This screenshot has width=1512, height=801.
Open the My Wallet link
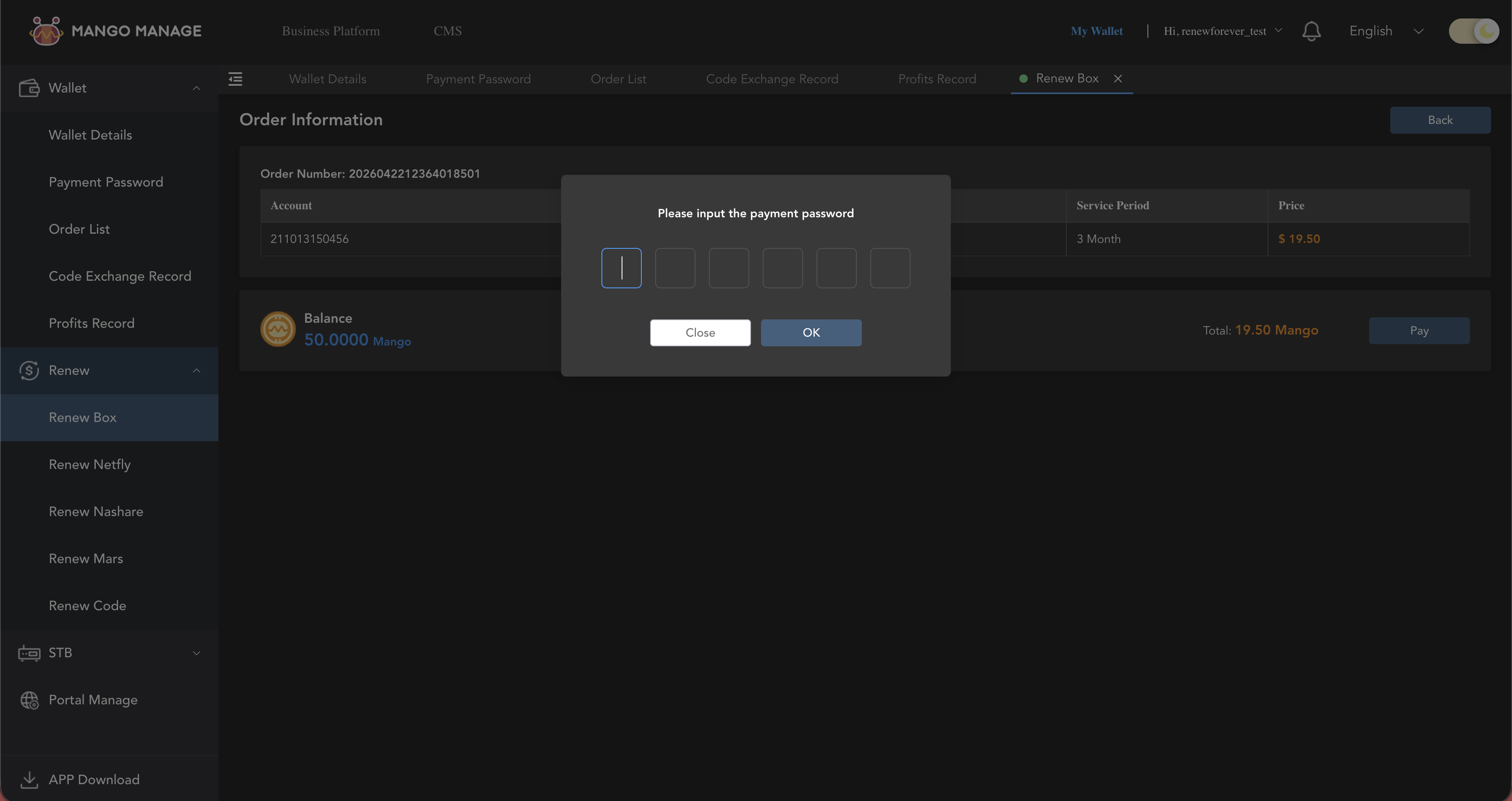click(x=1097, y=31)
